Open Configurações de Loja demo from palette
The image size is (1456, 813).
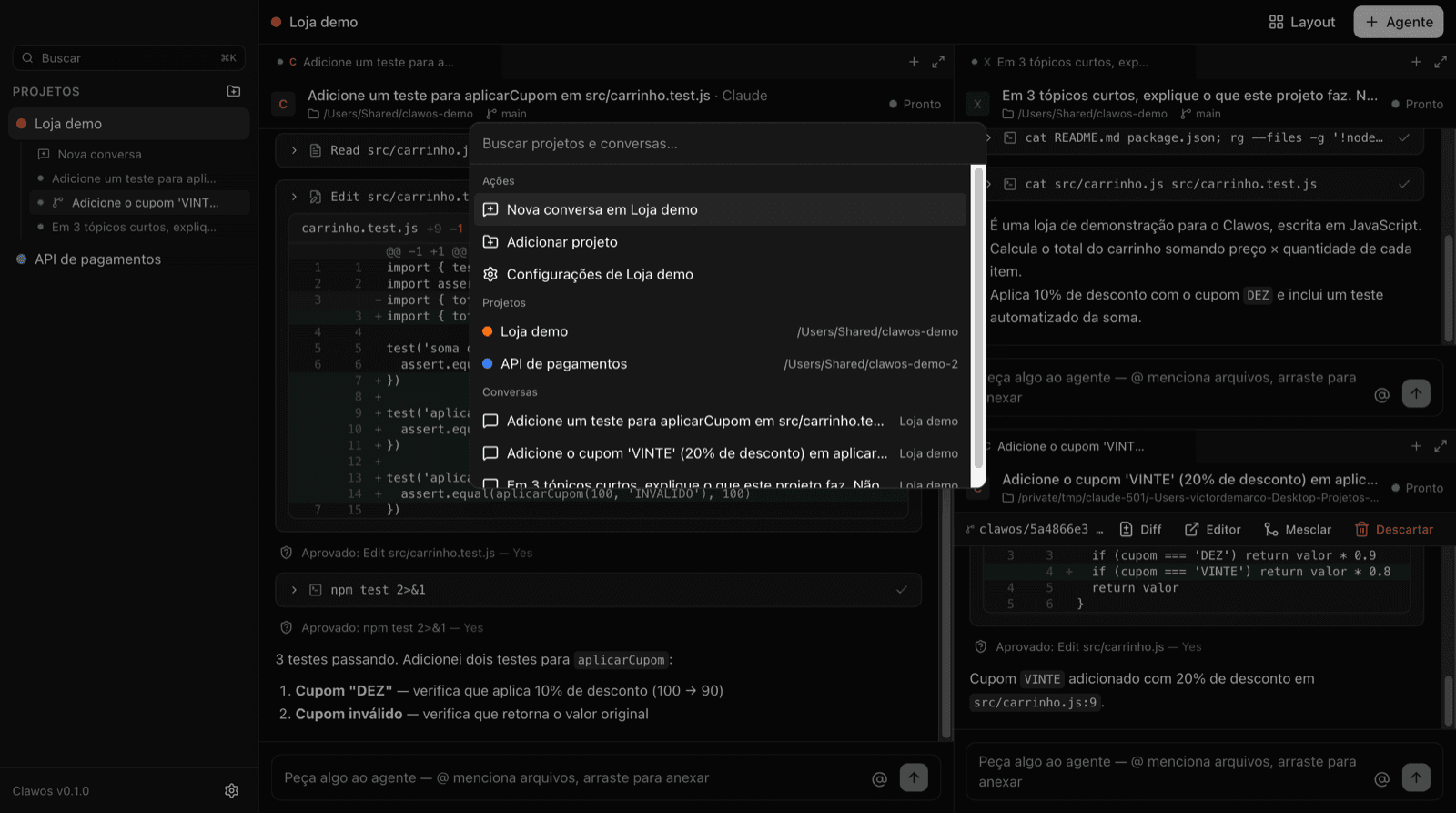pos(721,274)
